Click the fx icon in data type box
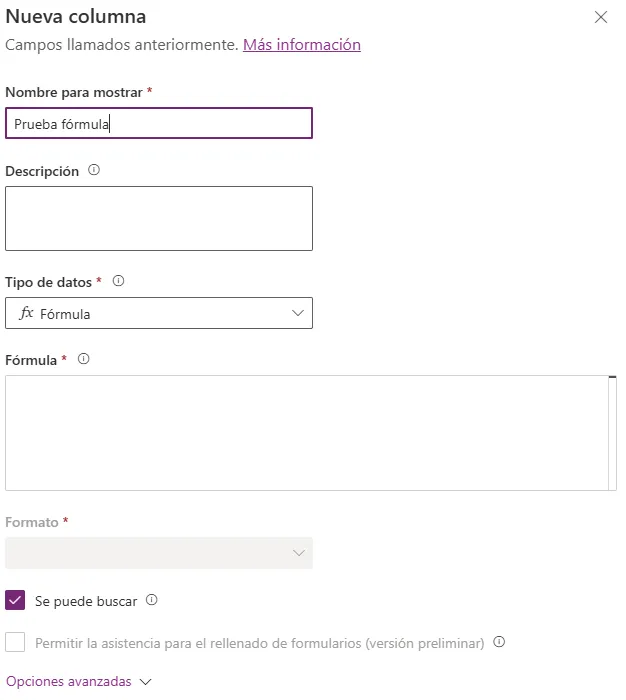The image size is (626, 700). pos(26,313)
